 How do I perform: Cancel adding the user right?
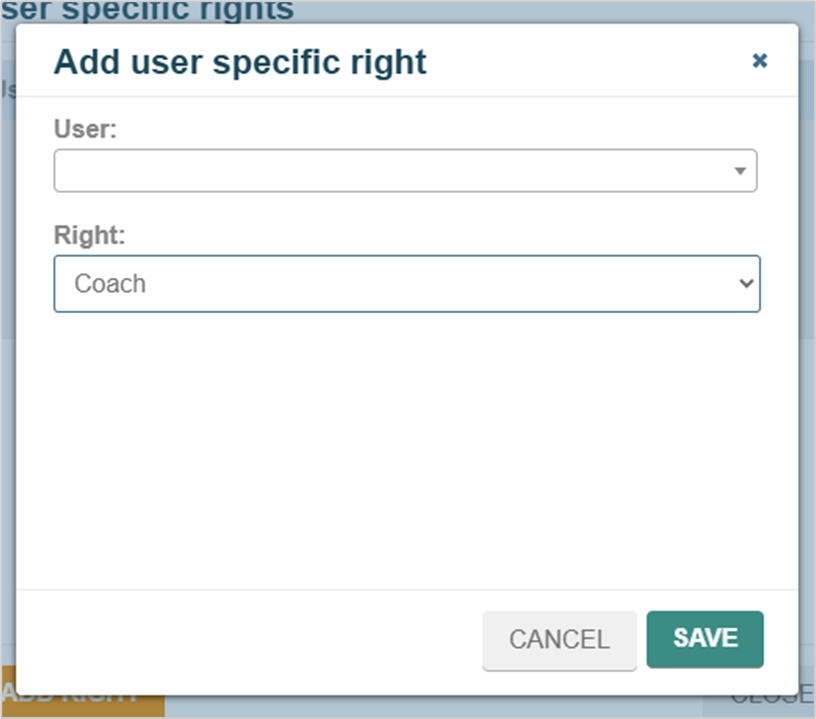[559, 640]
